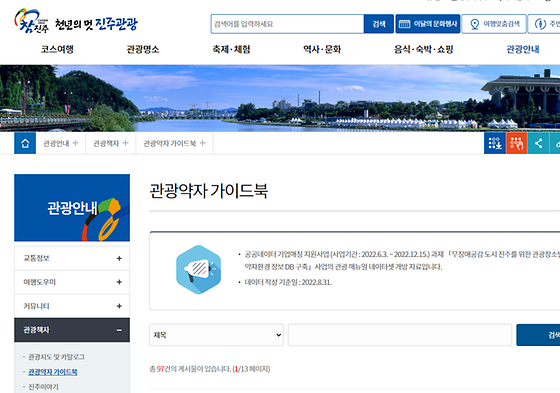560x393 pixels.
Task: Click the board 검색 button beside the text field
Action: [538, 335]
